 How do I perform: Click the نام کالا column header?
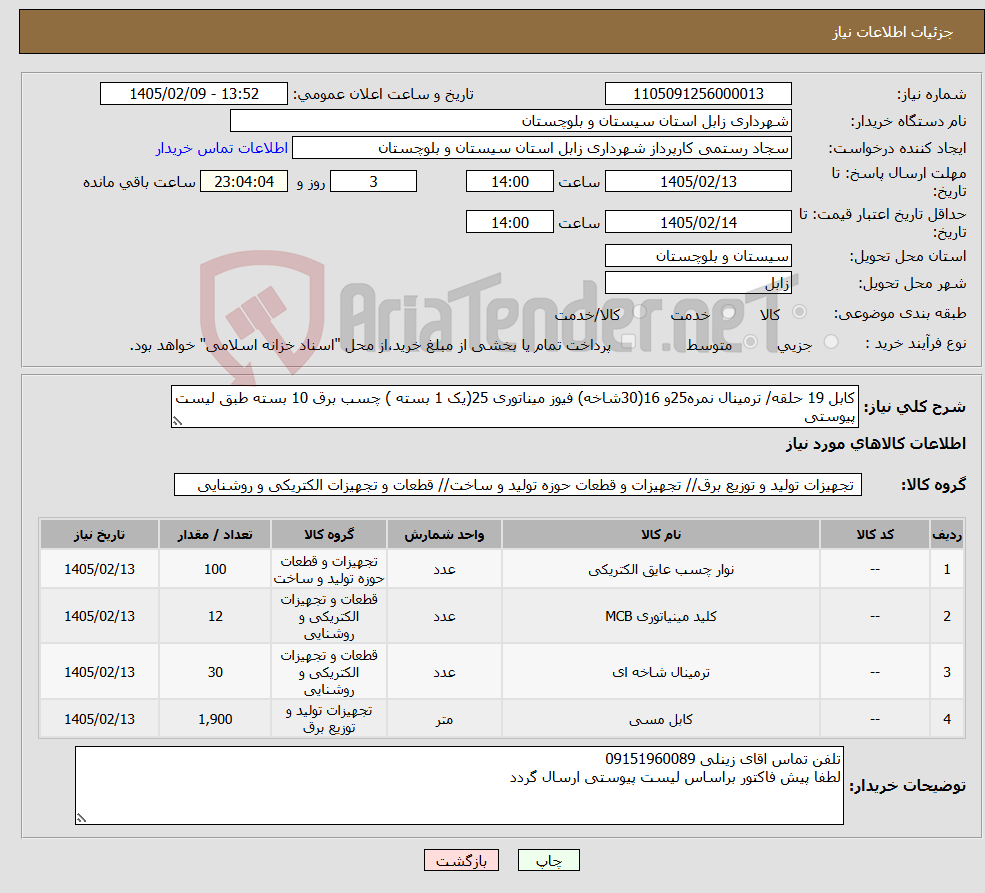point(661,534)
